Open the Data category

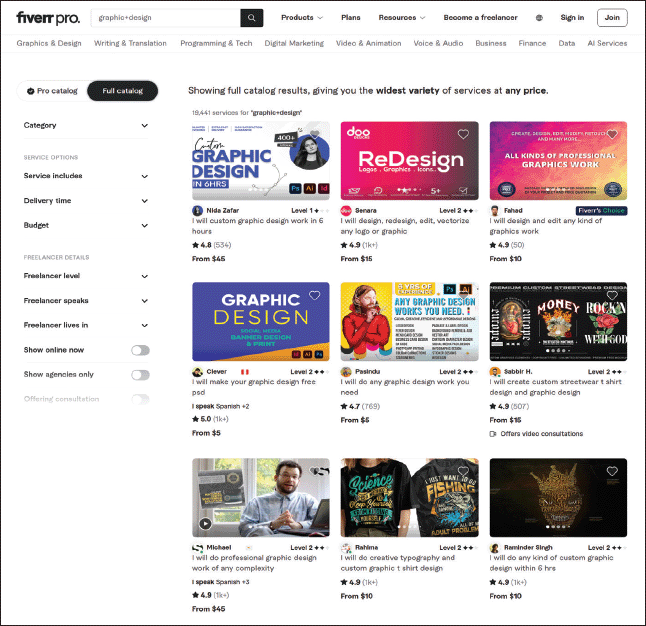tap(566, 43)
